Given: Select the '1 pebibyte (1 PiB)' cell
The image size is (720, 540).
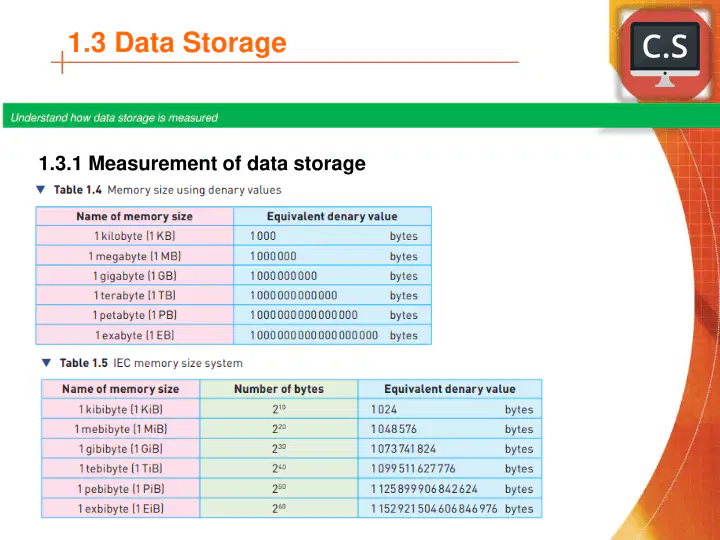Looking at the screenshot, I should (x=120, y=489).
